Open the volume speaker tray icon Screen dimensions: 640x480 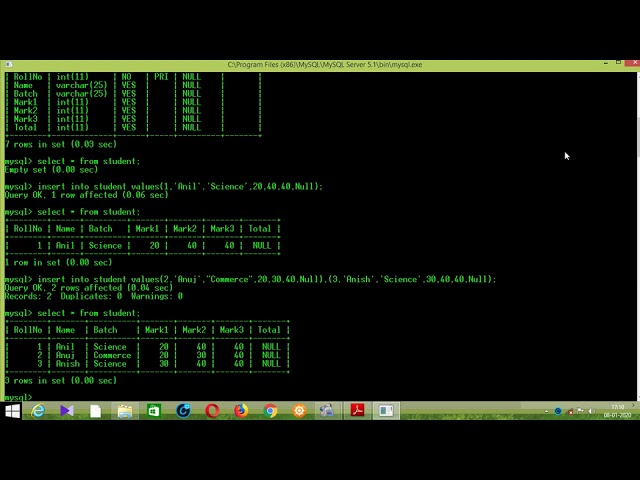pos(591,411)
